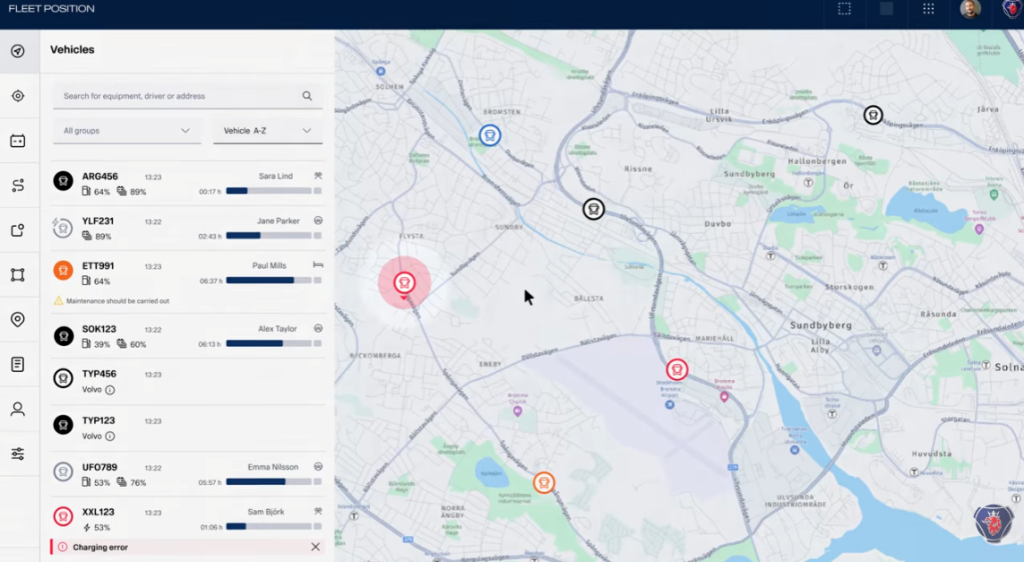The image size is (1024, 562).
Task: Click the search magnifier icon
Action: pos(307,96)
